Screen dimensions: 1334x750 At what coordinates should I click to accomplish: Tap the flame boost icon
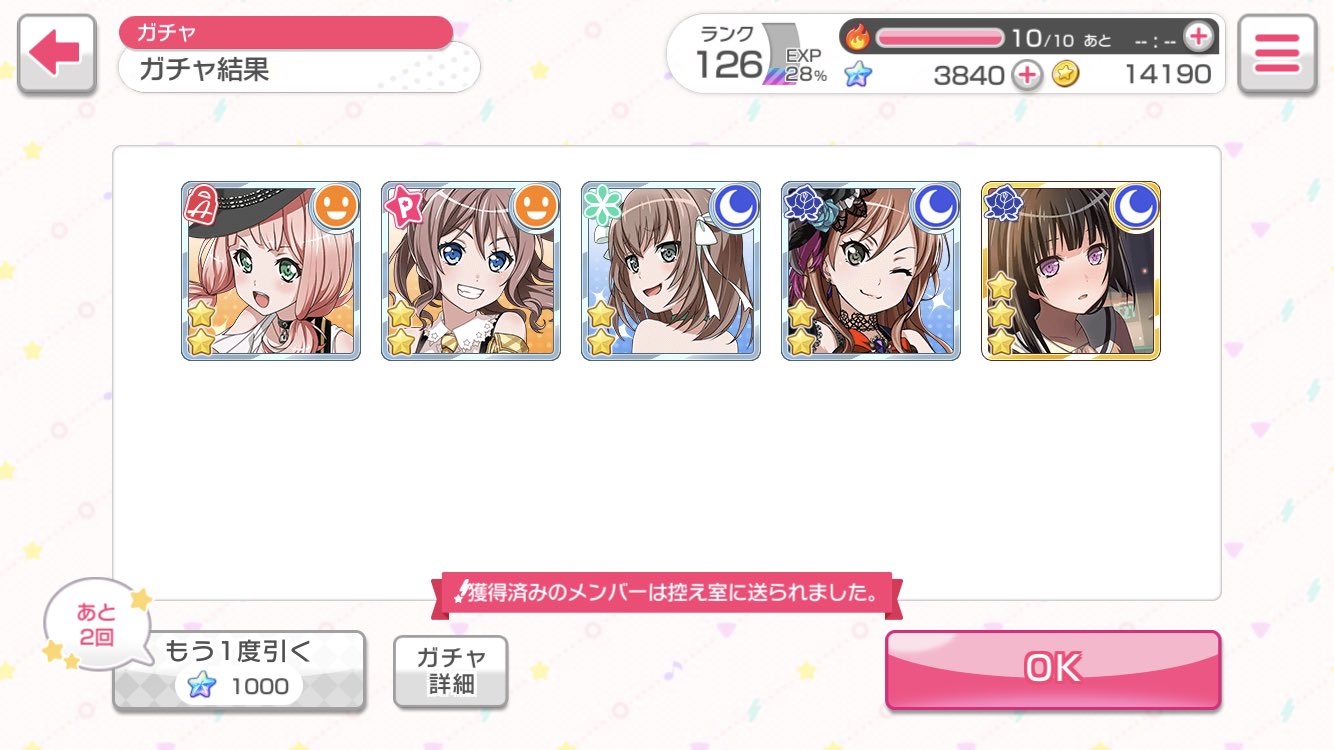858,38
